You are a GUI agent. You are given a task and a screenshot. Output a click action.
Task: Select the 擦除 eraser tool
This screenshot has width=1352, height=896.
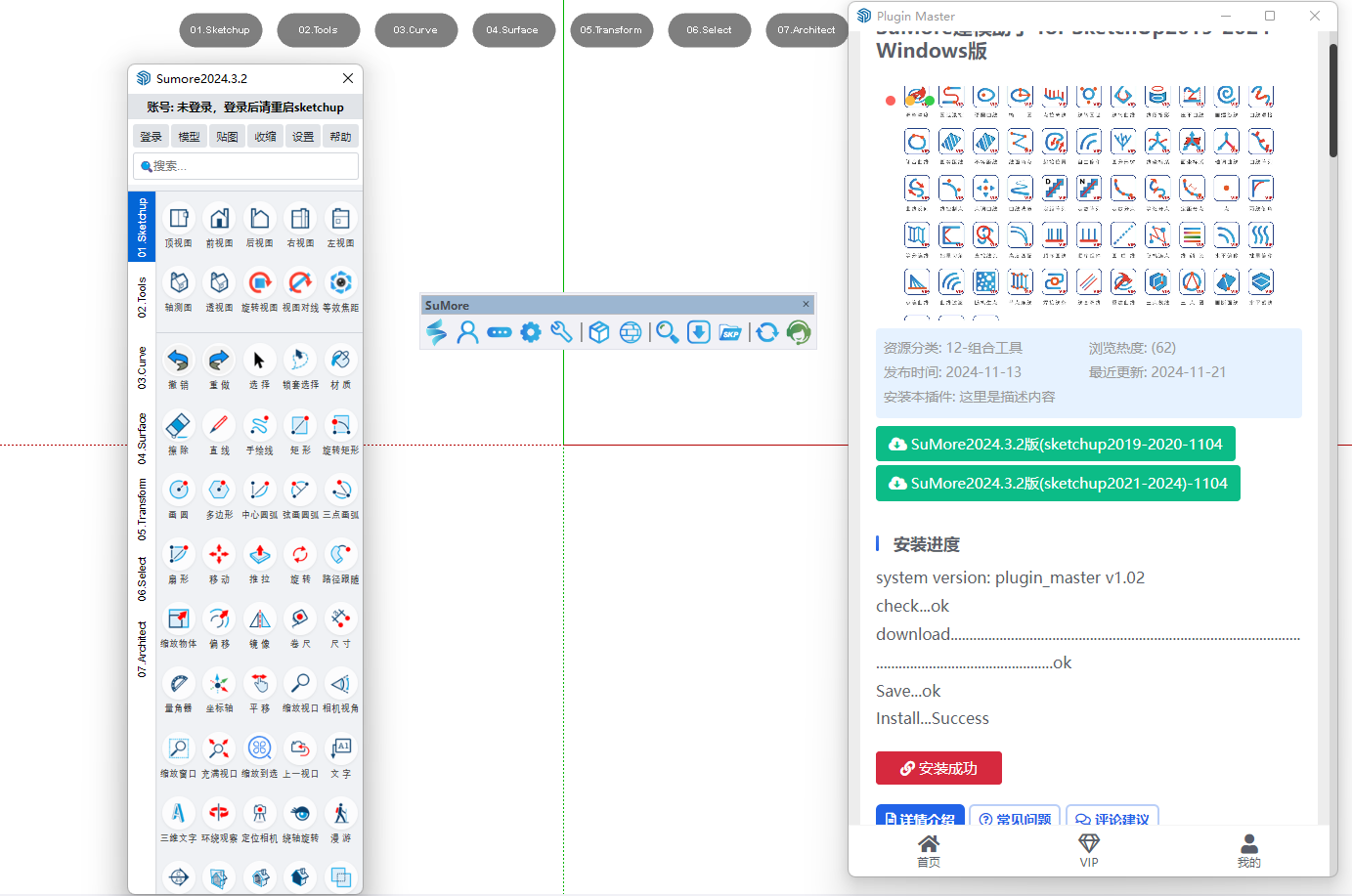178,426
